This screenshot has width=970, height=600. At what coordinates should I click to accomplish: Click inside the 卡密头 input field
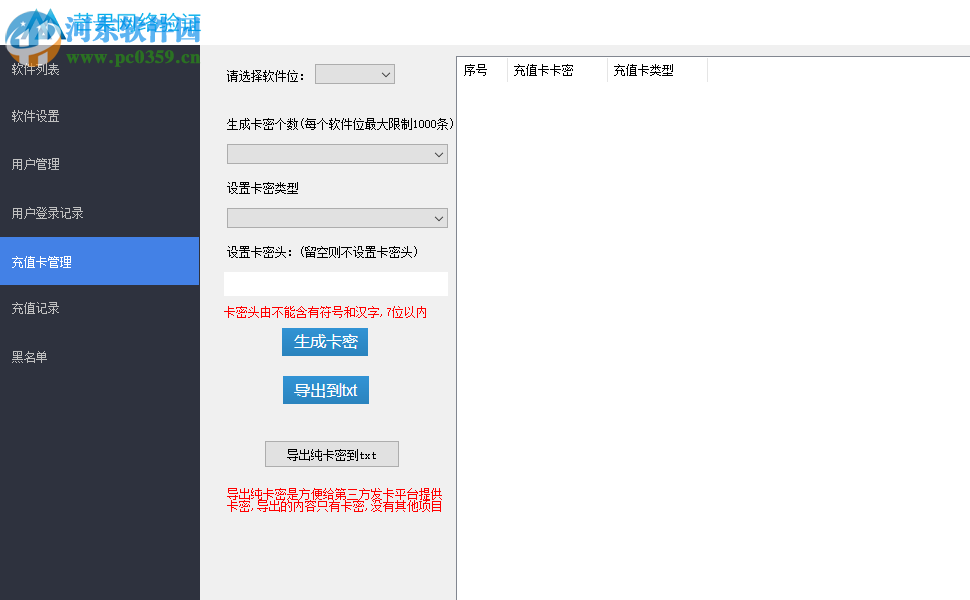[337, 283]
